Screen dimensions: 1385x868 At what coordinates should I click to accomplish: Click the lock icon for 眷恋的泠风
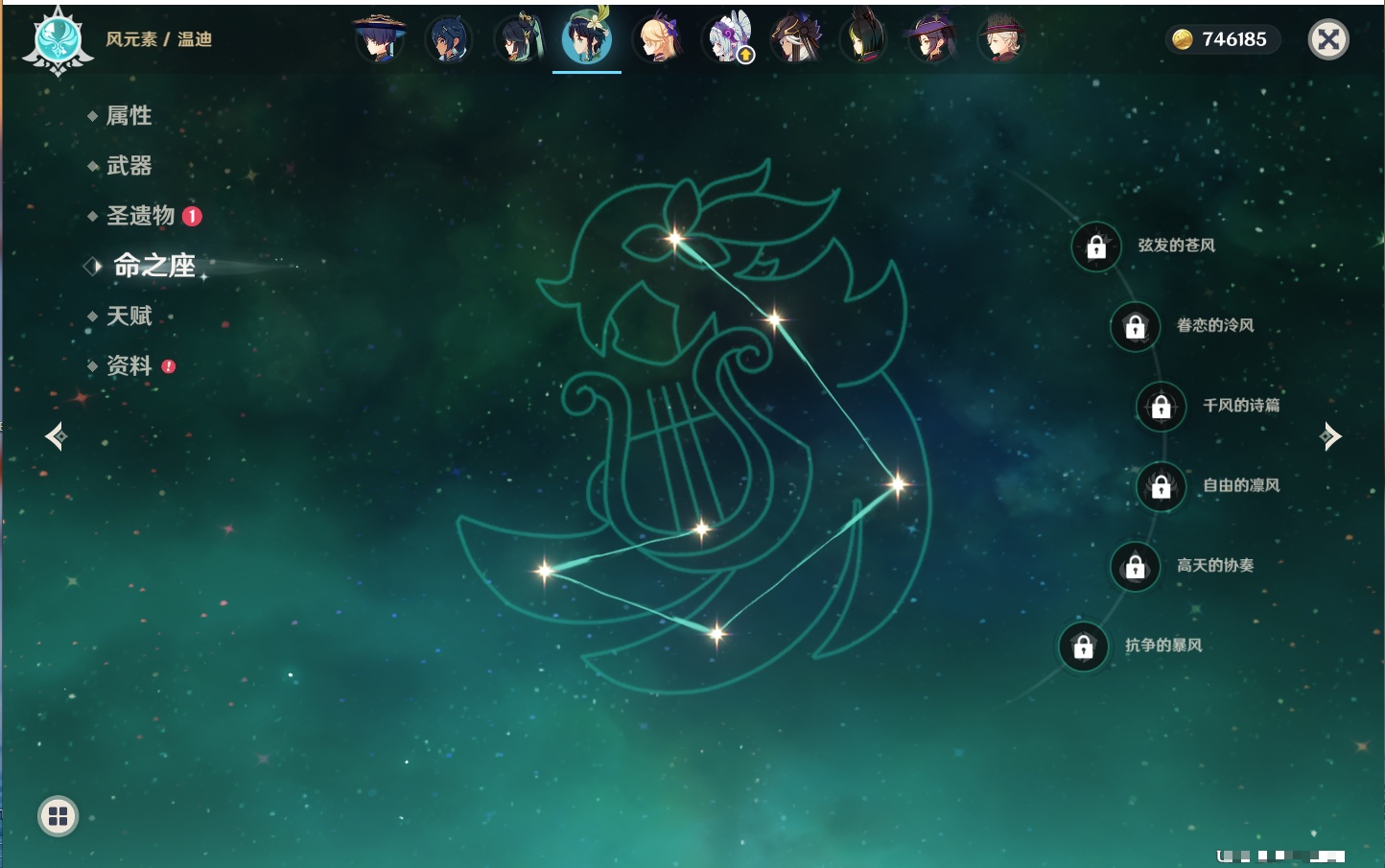pyautogui.click(x=1136, y=327)
